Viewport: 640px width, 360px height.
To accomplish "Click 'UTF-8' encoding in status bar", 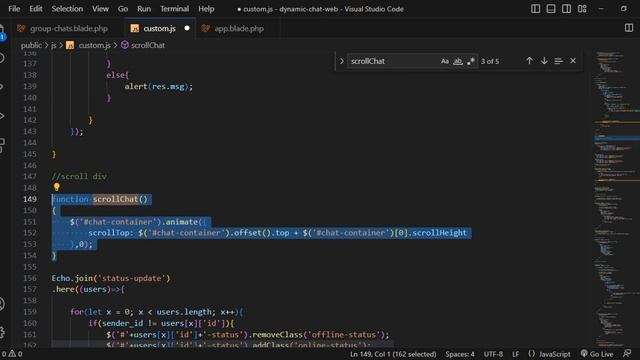I will (x=493, y=354).
